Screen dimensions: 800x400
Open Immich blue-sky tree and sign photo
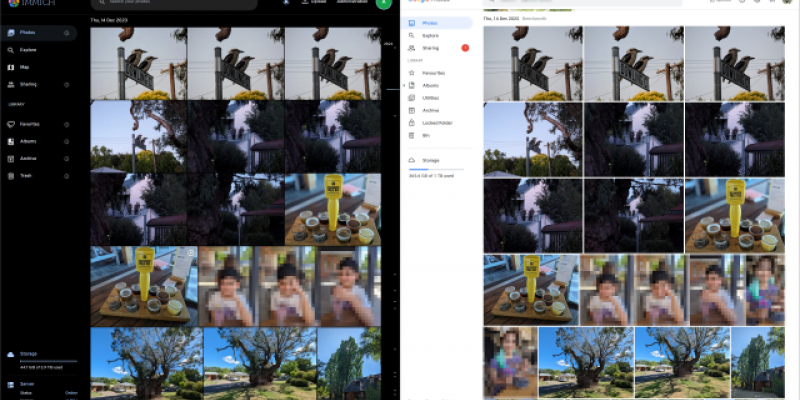138,137
